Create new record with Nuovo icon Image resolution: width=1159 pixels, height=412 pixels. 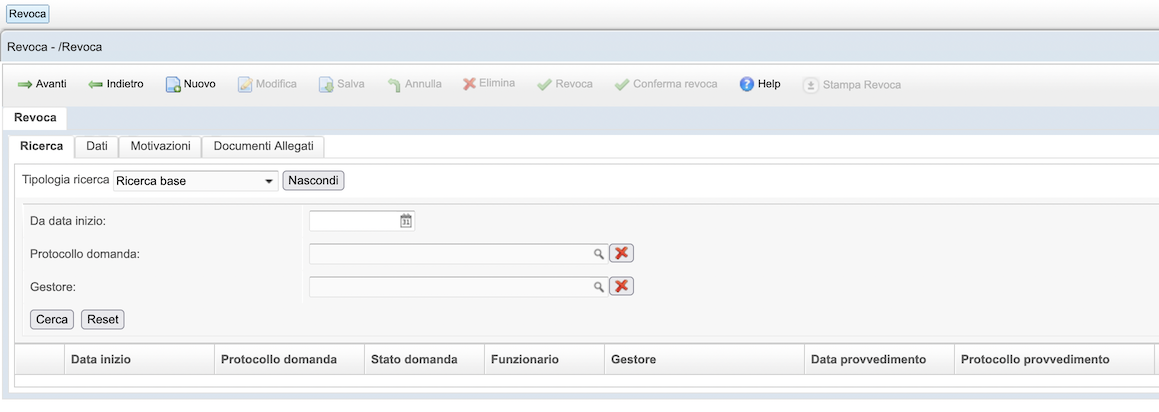pyautogui.click(x=173, y=85)
